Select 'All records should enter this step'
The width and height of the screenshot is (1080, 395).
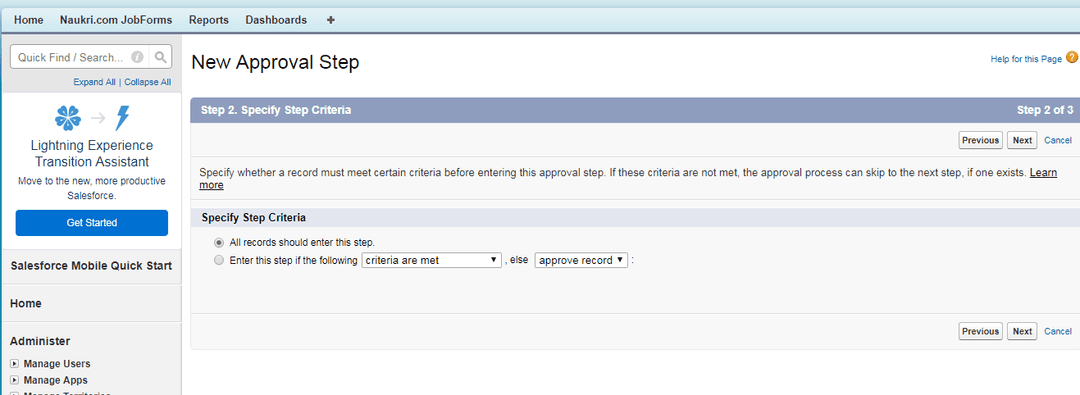219,243
